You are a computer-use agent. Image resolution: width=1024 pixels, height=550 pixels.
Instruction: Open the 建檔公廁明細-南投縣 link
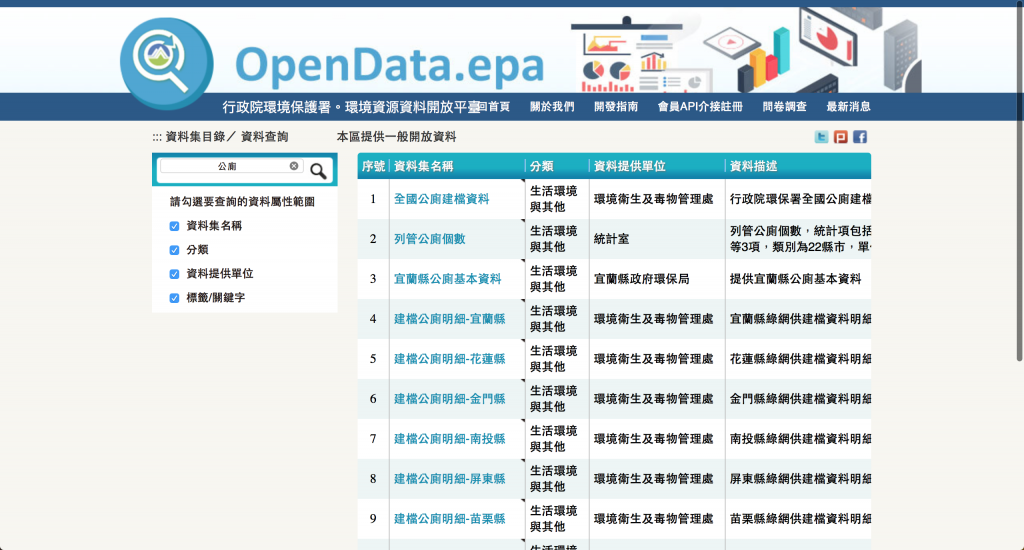coord(449,438)
